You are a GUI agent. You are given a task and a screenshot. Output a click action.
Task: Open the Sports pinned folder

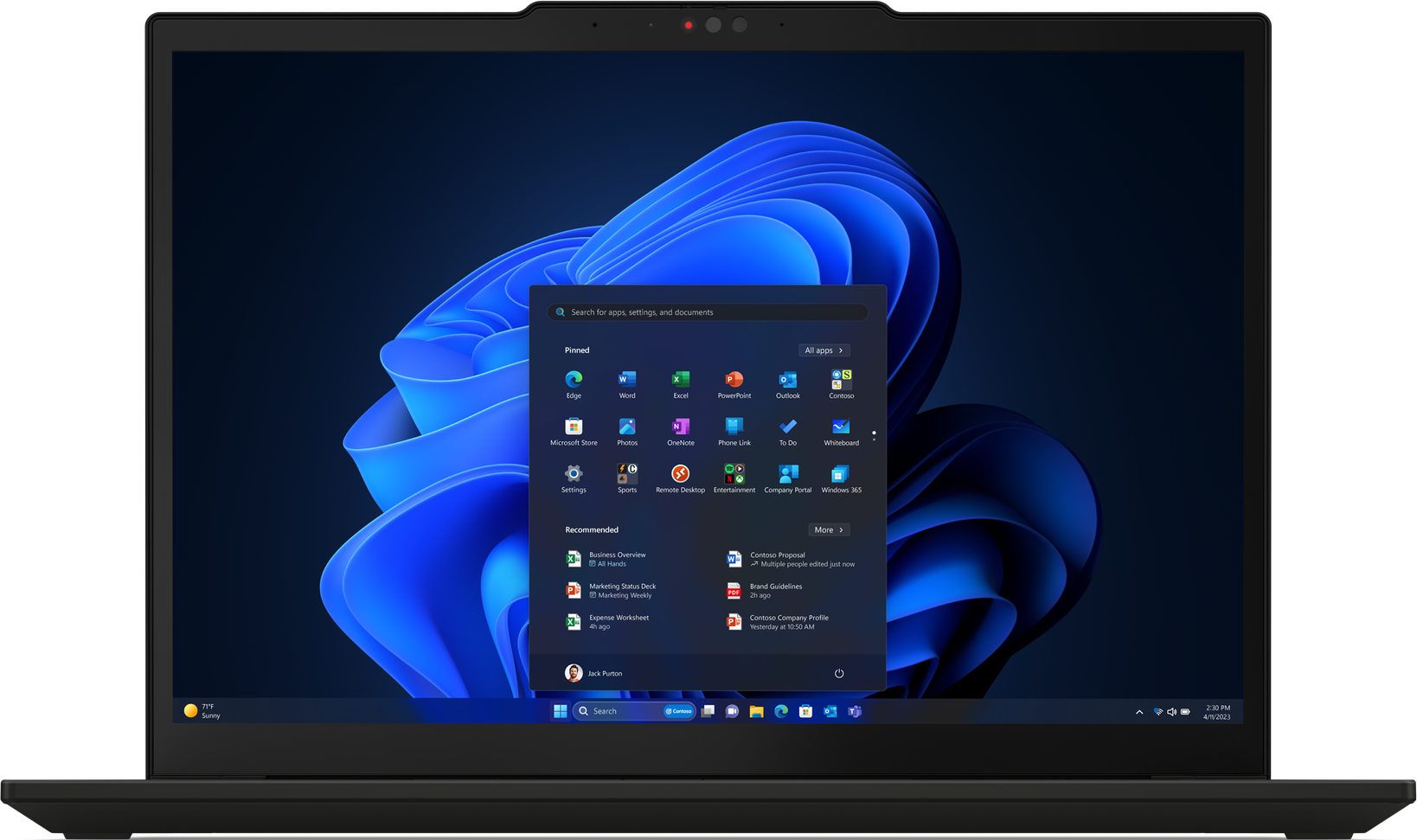(627, 478)
